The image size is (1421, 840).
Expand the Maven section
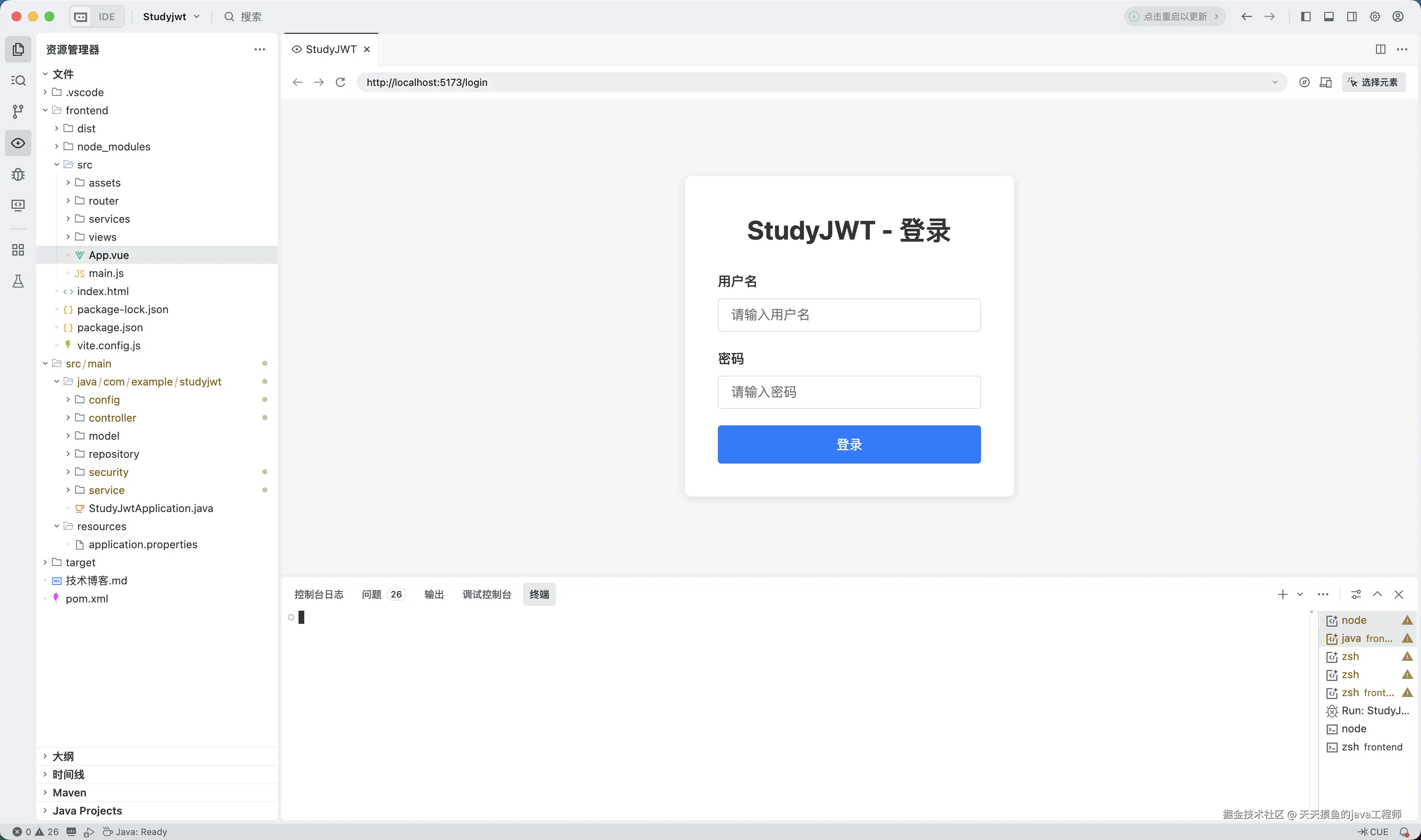pyautogui.click(x=69, y=792)
